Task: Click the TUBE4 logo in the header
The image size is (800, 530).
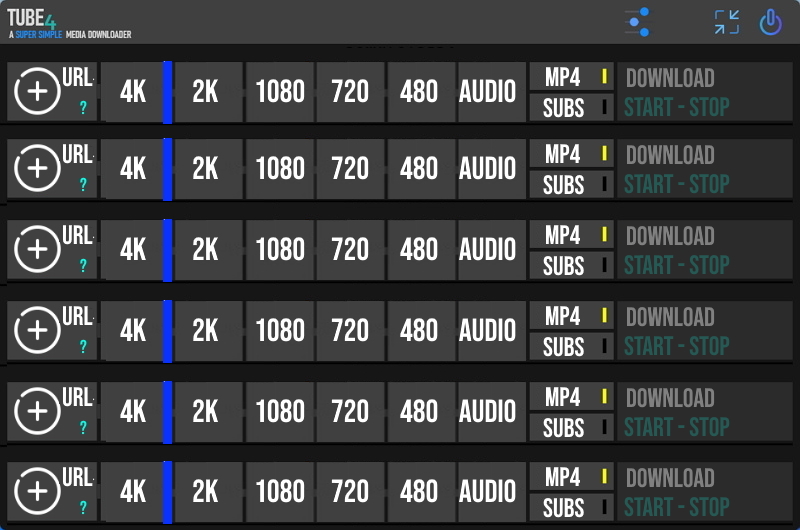Action: click(x=32, y=19)
